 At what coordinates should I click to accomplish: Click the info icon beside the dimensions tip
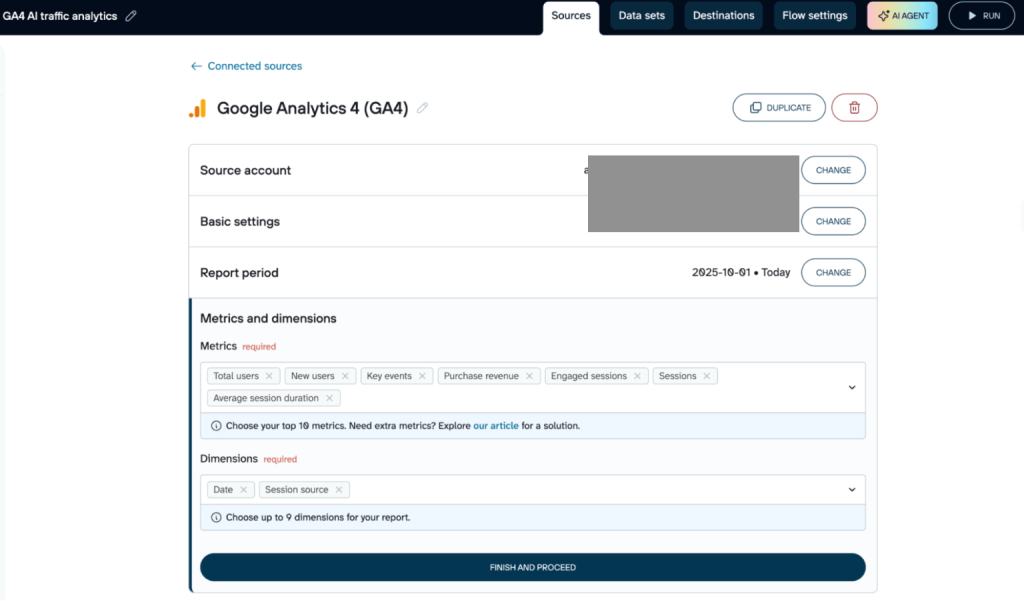(x=215, y=517)
